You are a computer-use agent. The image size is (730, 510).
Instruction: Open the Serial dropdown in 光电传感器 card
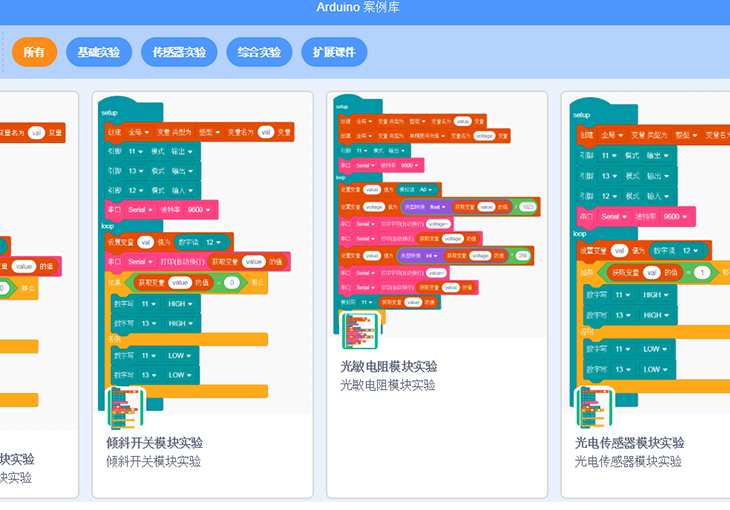point(614,217)
